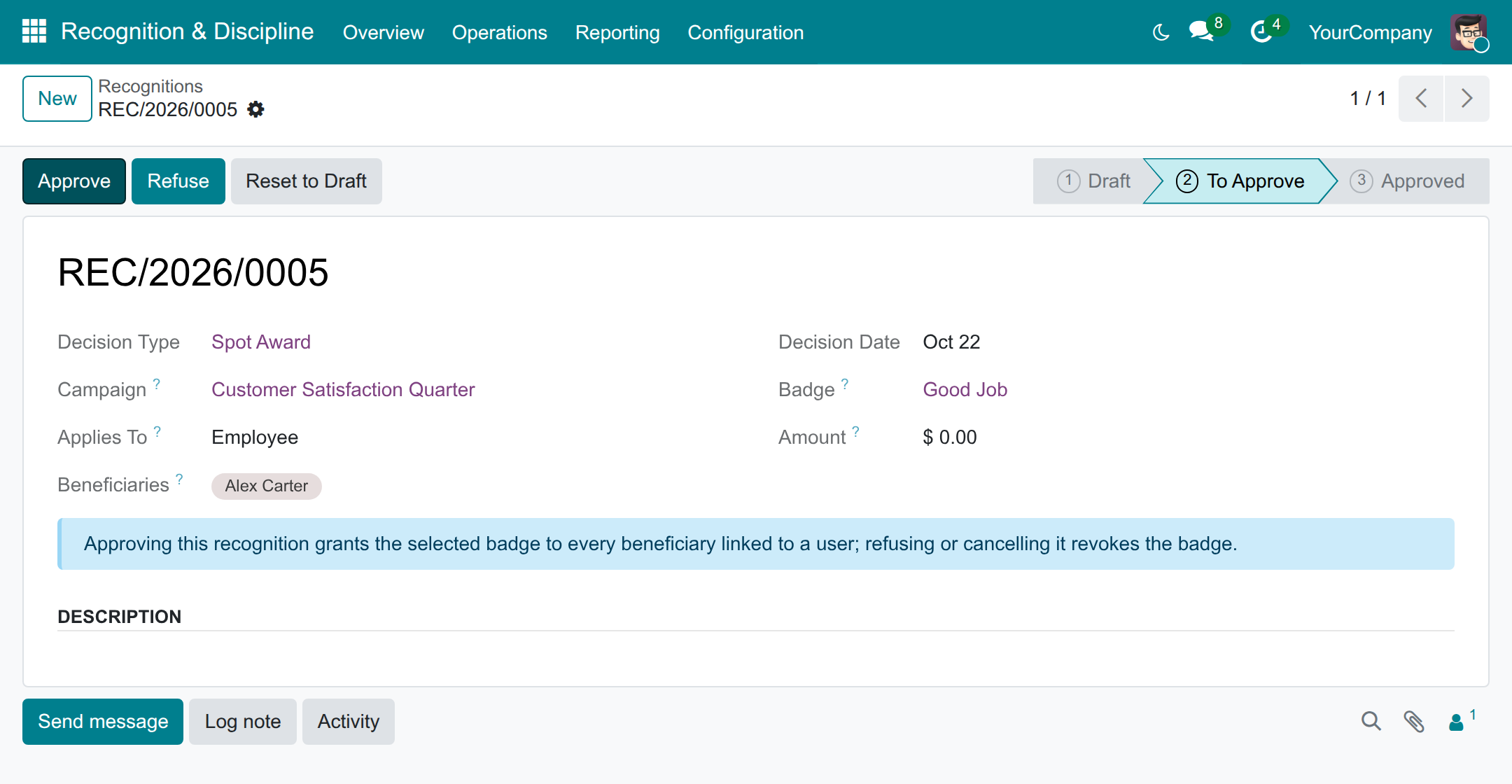Click the Amount value $ 0.00
Viewport: 1512px width, 784px height.
[x=950, y=437]
